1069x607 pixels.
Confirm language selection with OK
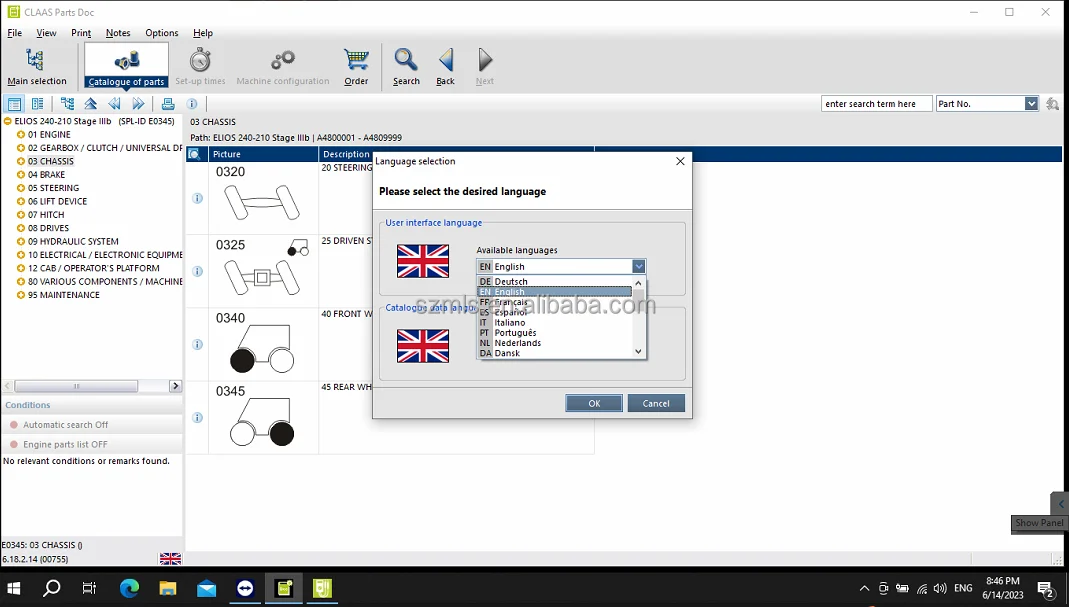(x=594, y=403)
